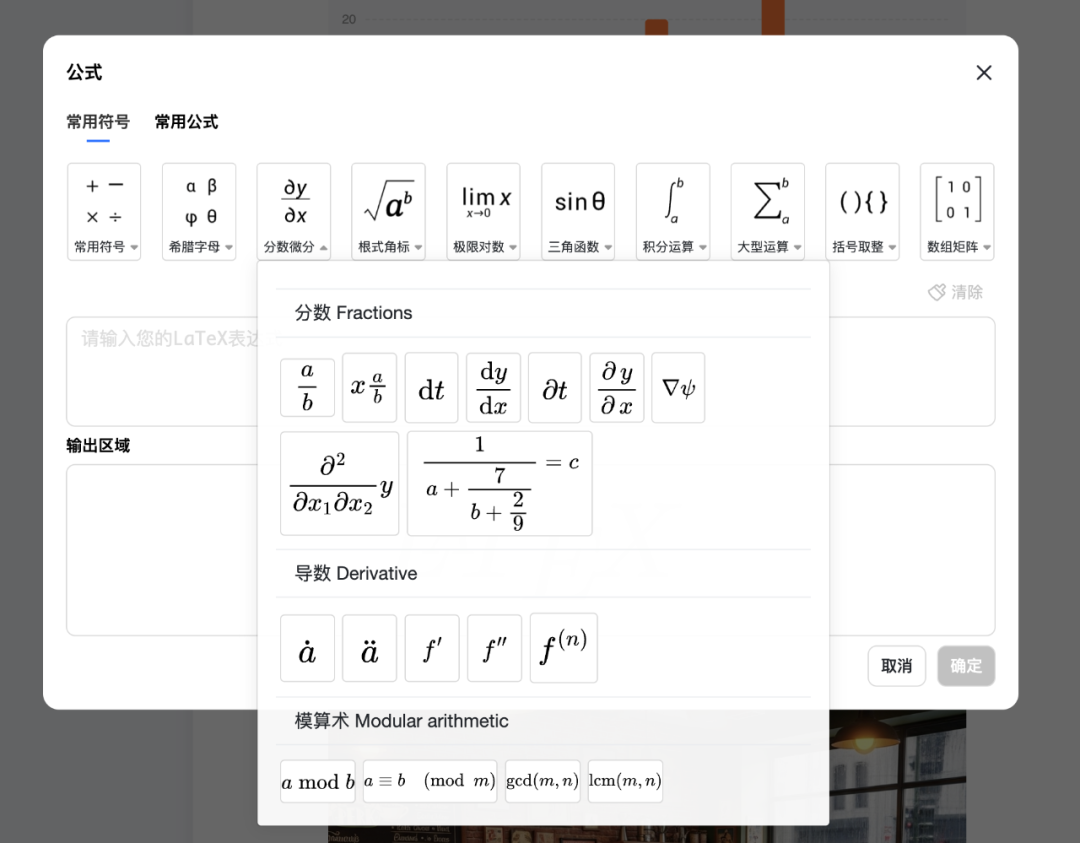
Task: Insert the f double prime symbol
Action: (494, 648)
